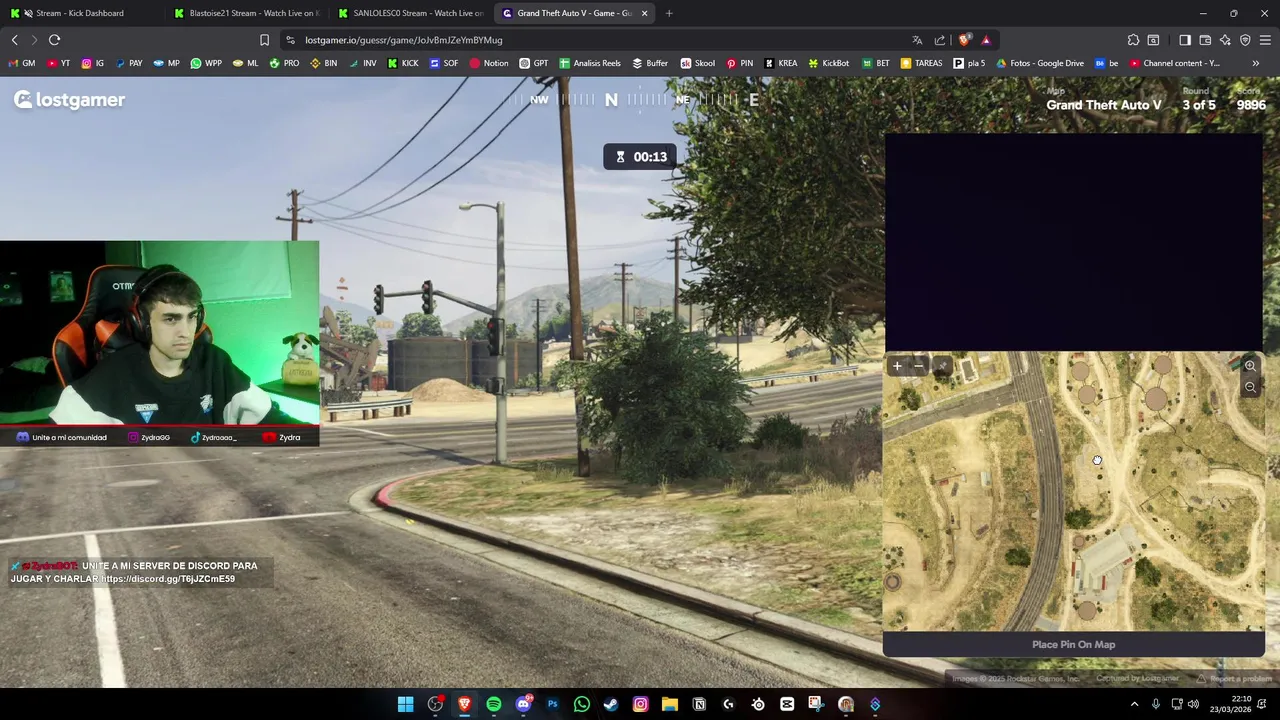The height and width of the screenshot is (720, 1280).
Task: Open the browser main hamburger menu
Action: (x=1265, y=40)
